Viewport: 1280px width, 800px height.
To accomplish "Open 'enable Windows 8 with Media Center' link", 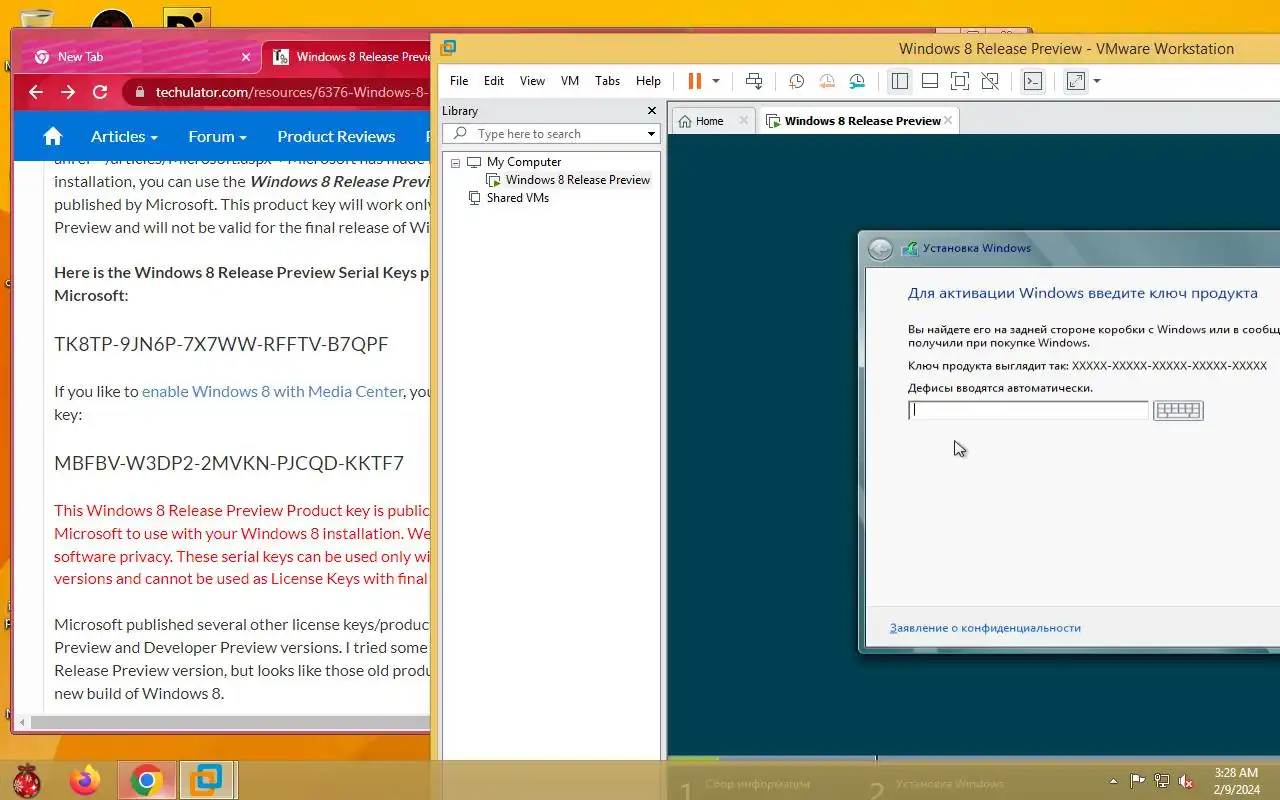I will 273,391.
